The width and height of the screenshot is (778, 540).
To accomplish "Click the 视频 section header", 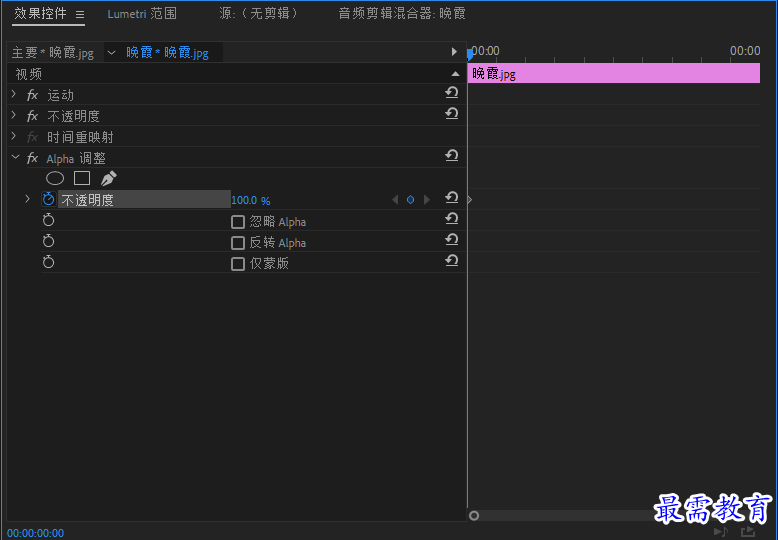I will (29, 74).
